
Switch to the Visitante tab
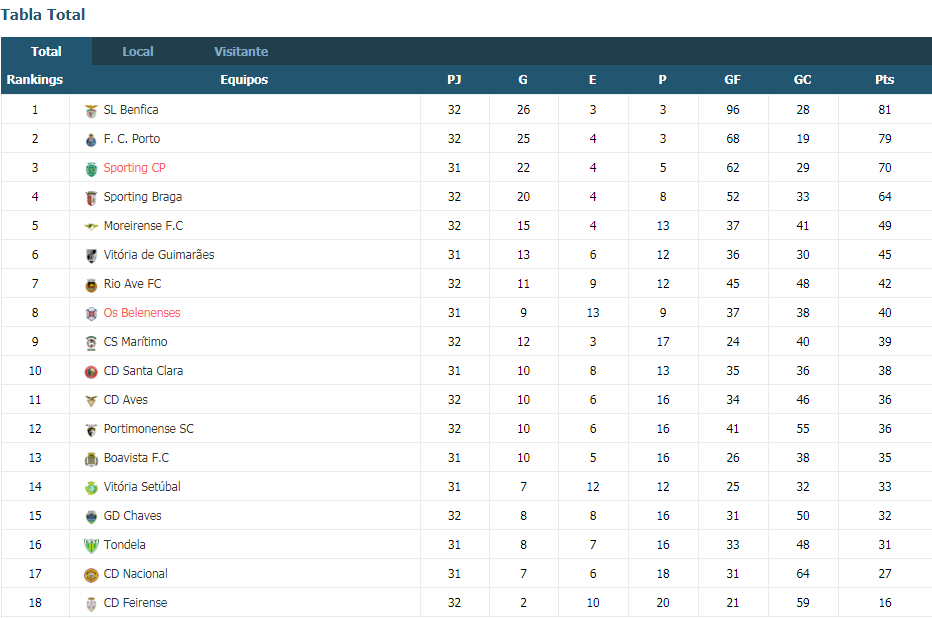(241, 52)
